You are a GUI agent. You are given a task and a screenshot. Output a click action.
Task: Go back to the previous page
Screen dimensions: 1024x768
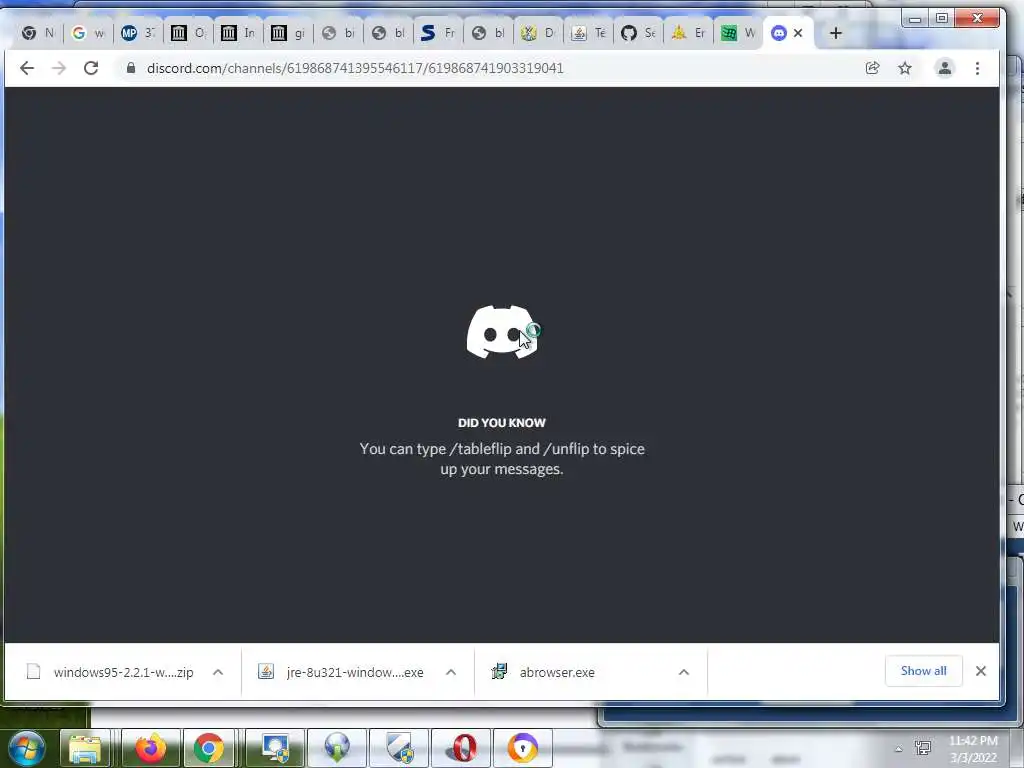click(27, 68)
